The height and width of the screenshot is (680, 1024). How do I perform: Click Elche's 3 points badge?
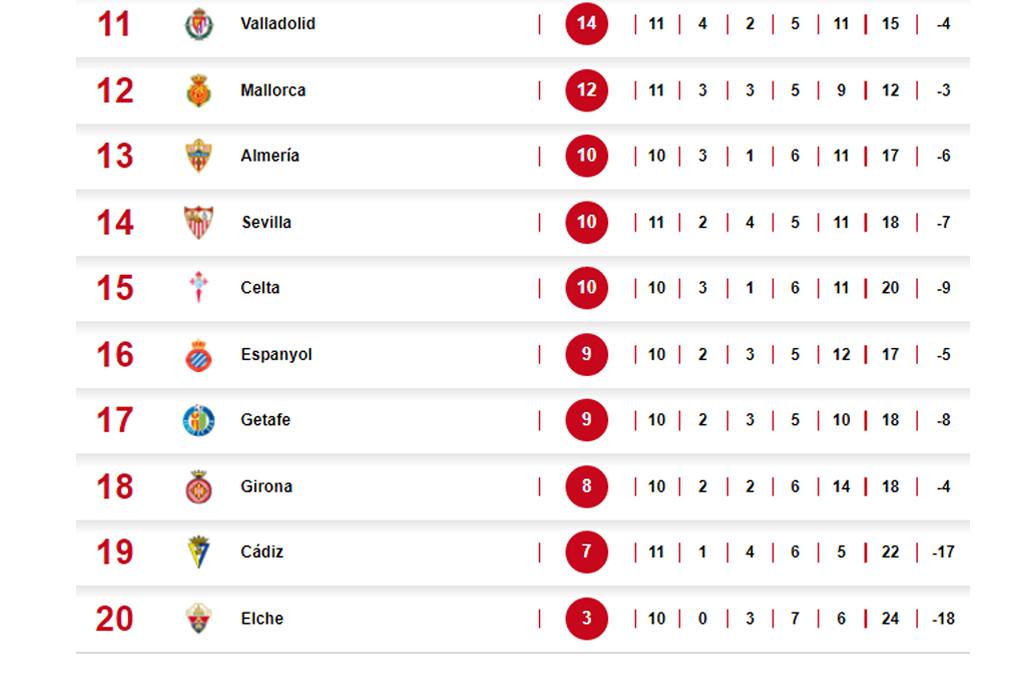click(x=586, y=619)
